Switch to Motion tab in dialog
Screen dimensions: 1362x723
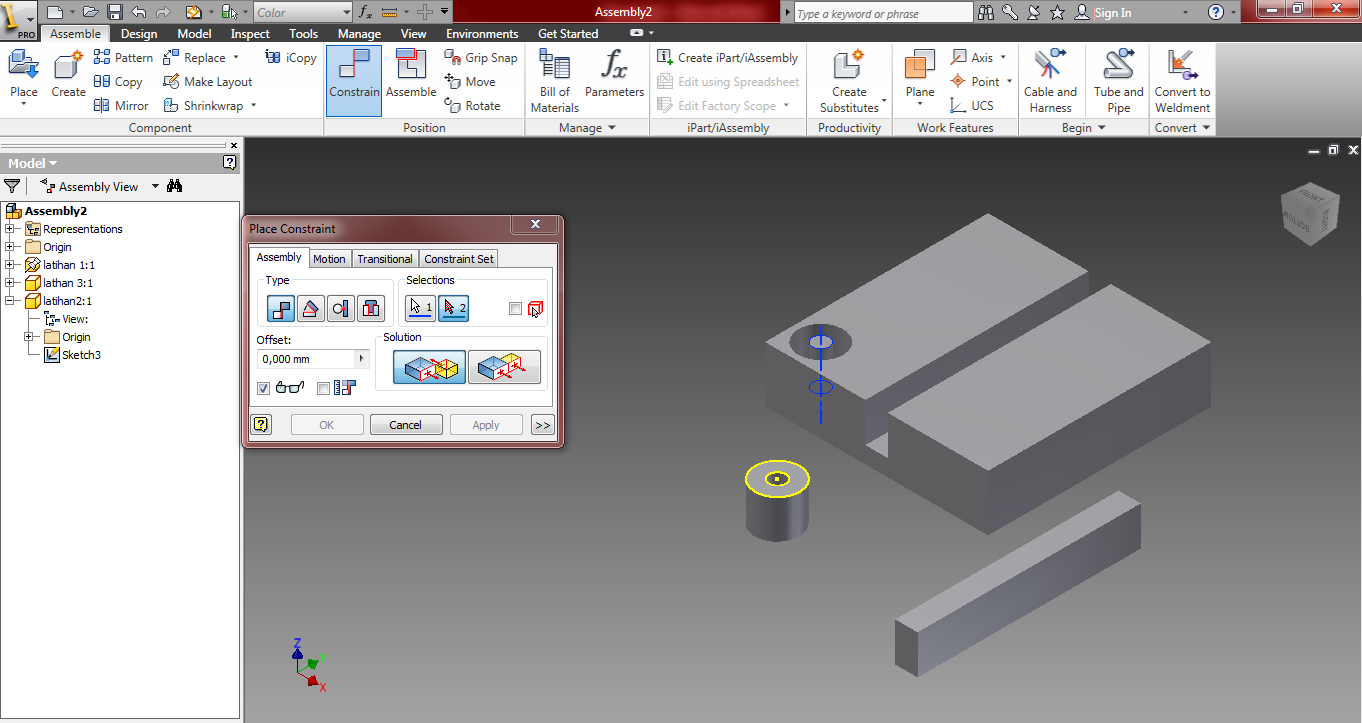click(329, 259)
